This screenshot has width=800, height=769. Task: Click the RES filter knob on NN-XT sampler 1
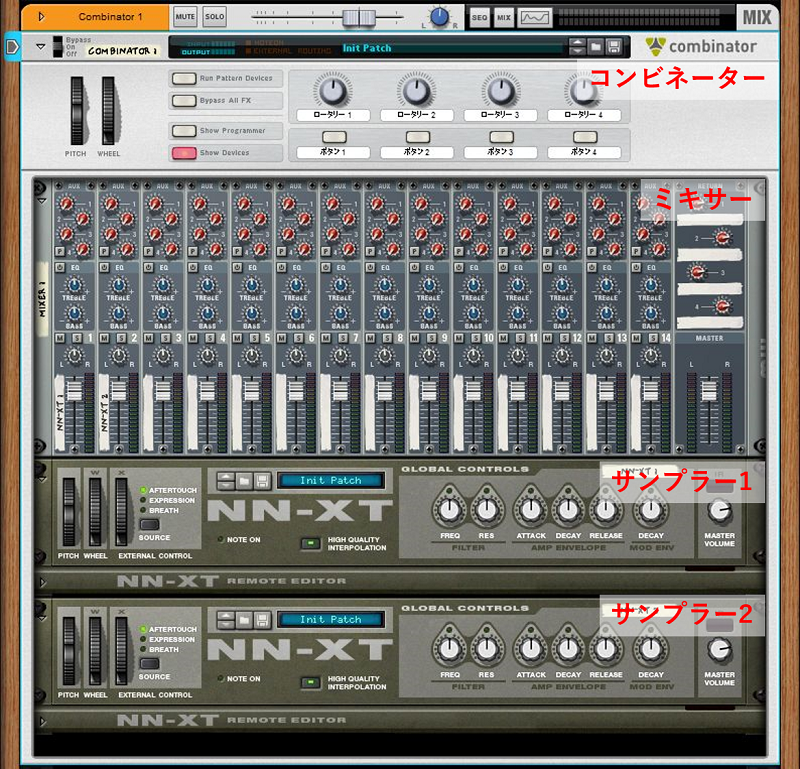(x=486, y=509)
